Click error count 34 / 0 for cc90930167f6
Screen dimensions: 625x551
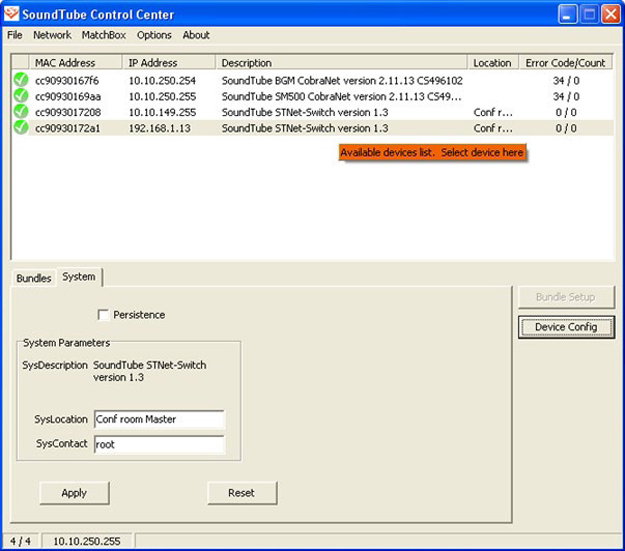(x=566, y=81)
